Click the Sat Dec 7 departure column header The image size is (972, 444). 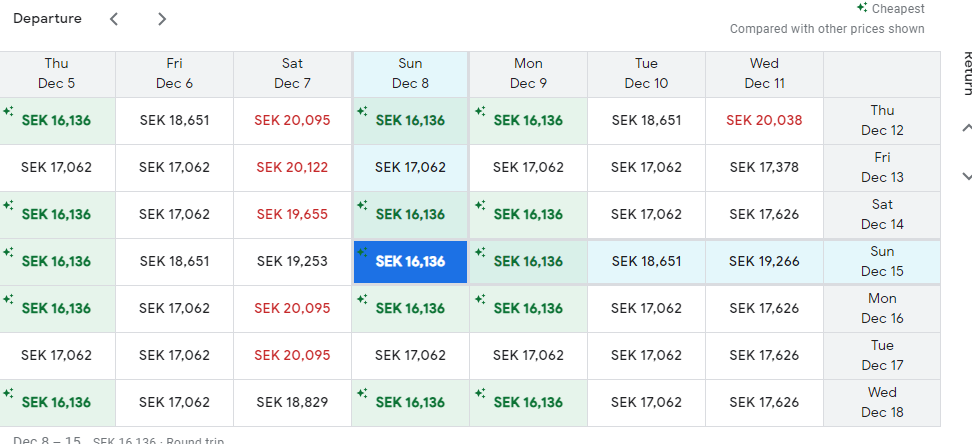point(292,74)
